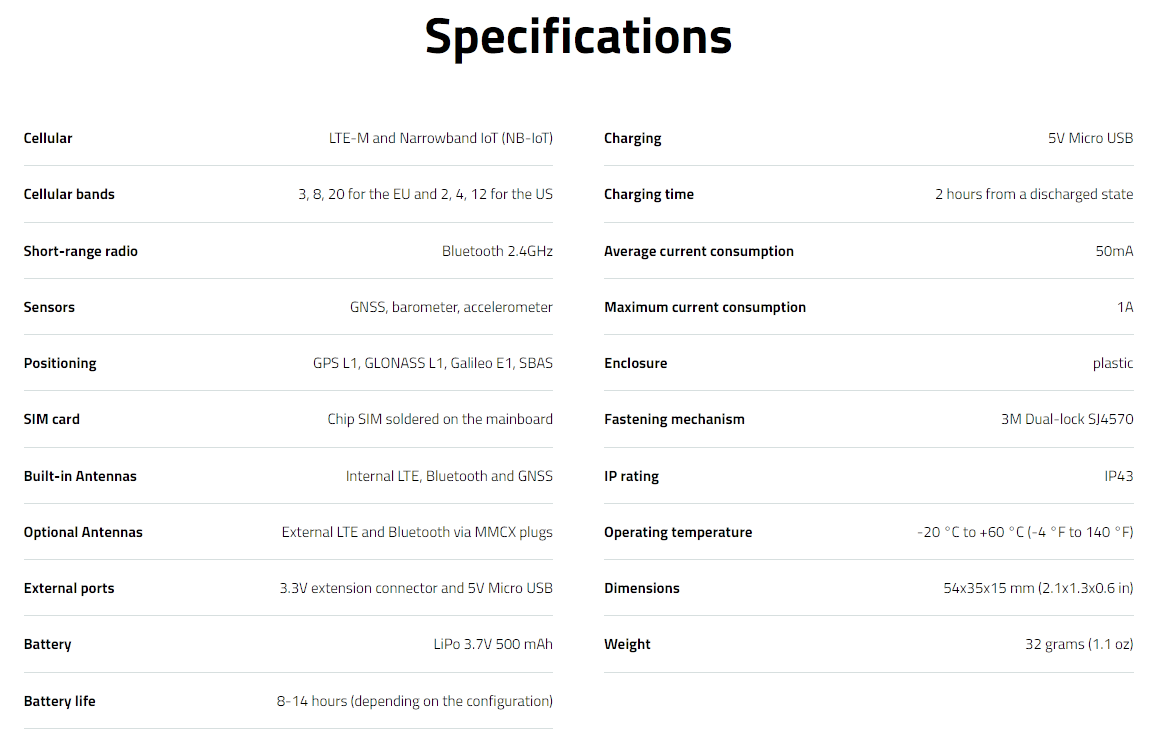Select the Charging label
Screen dimensions: 1162x748
633,139
